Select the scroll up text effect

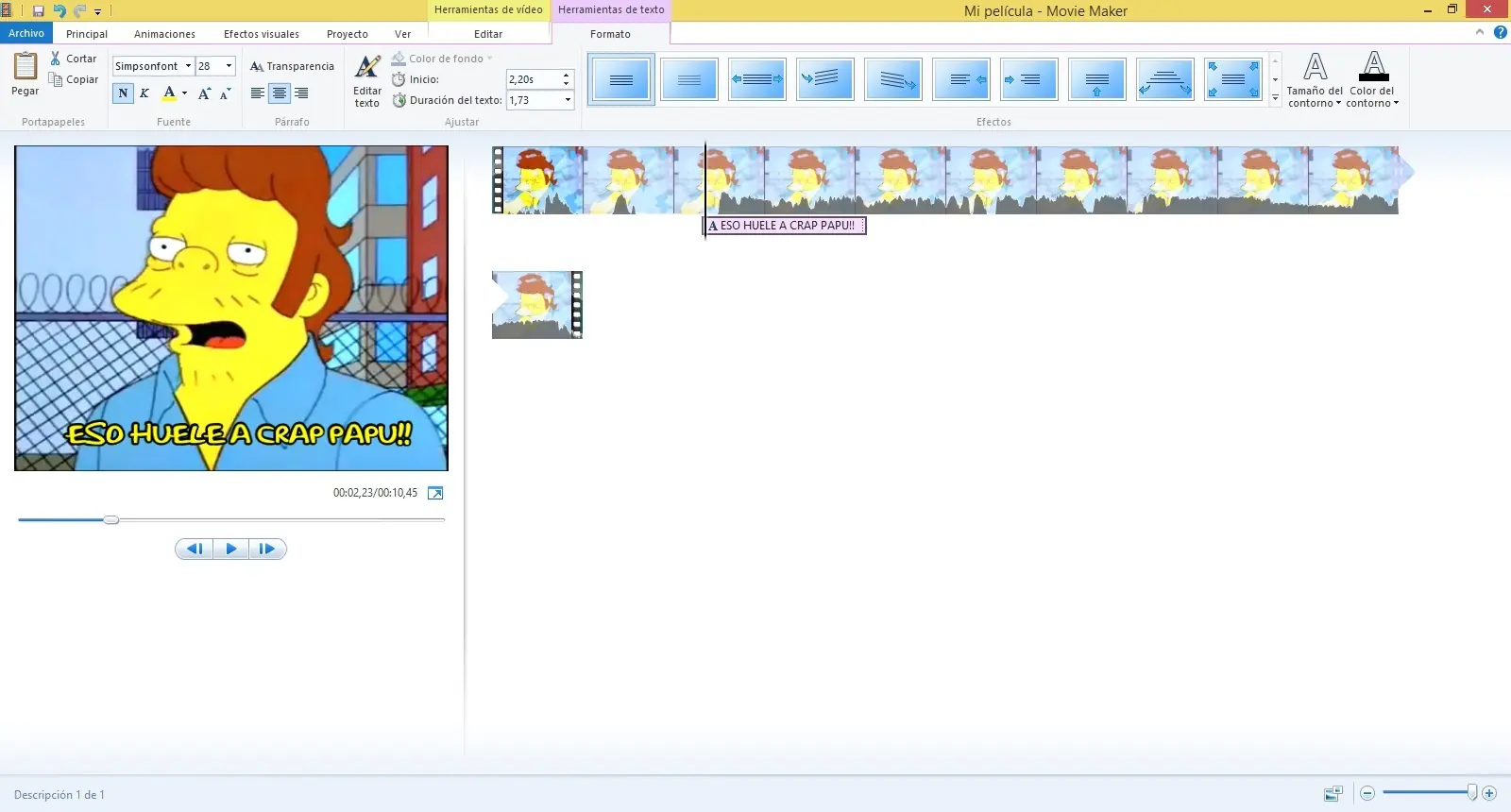[1097, 79]
